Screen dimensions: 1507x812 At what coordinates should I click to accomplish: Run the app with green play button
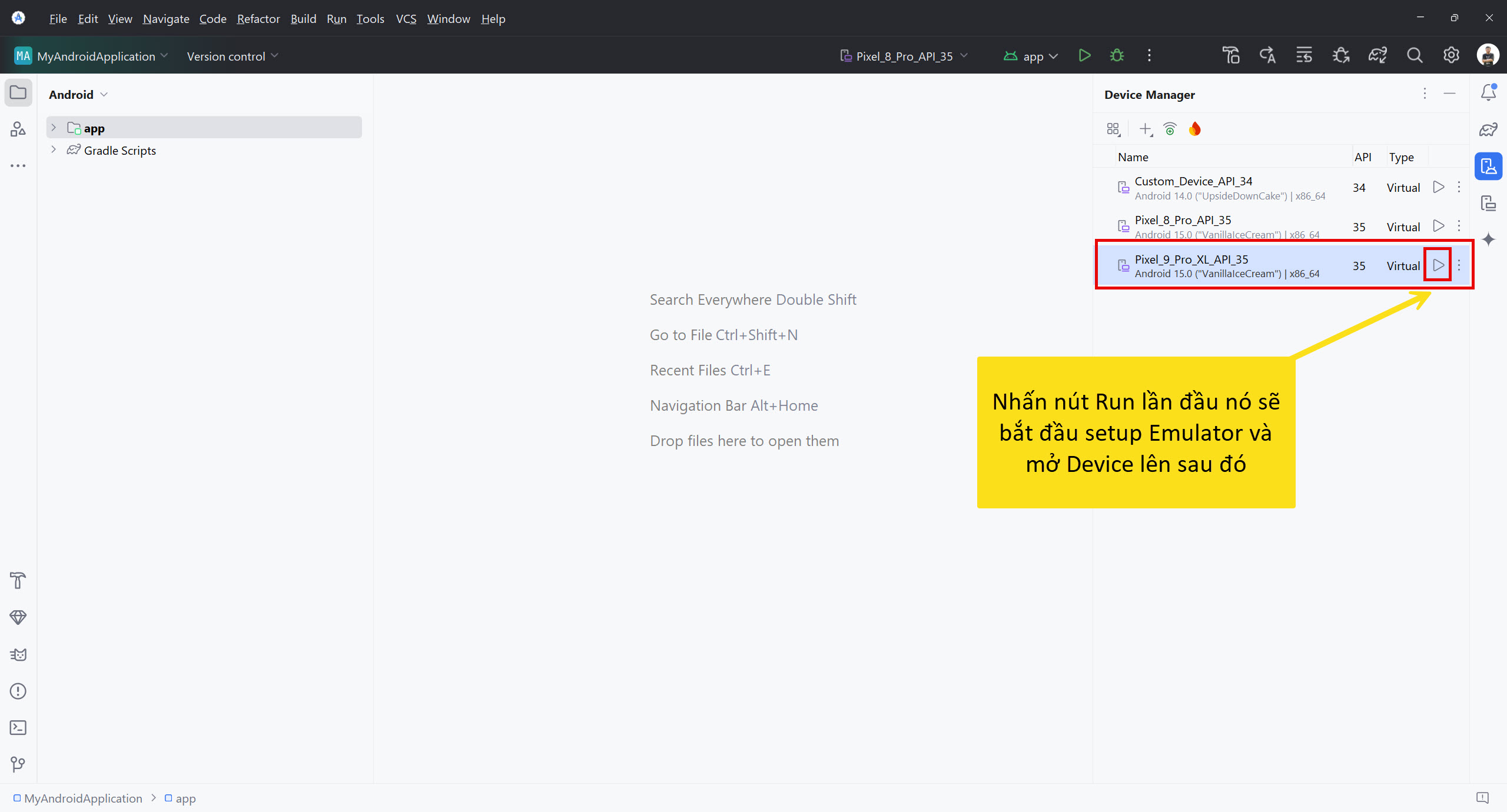click(x=1084, y=56)
